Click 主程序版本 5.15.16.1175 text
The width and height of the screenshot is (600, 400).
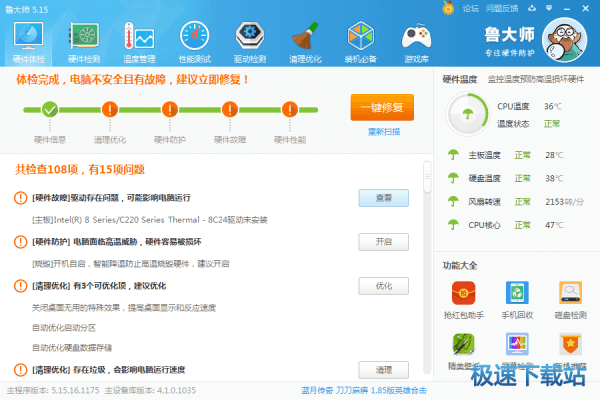coord(53,390)
